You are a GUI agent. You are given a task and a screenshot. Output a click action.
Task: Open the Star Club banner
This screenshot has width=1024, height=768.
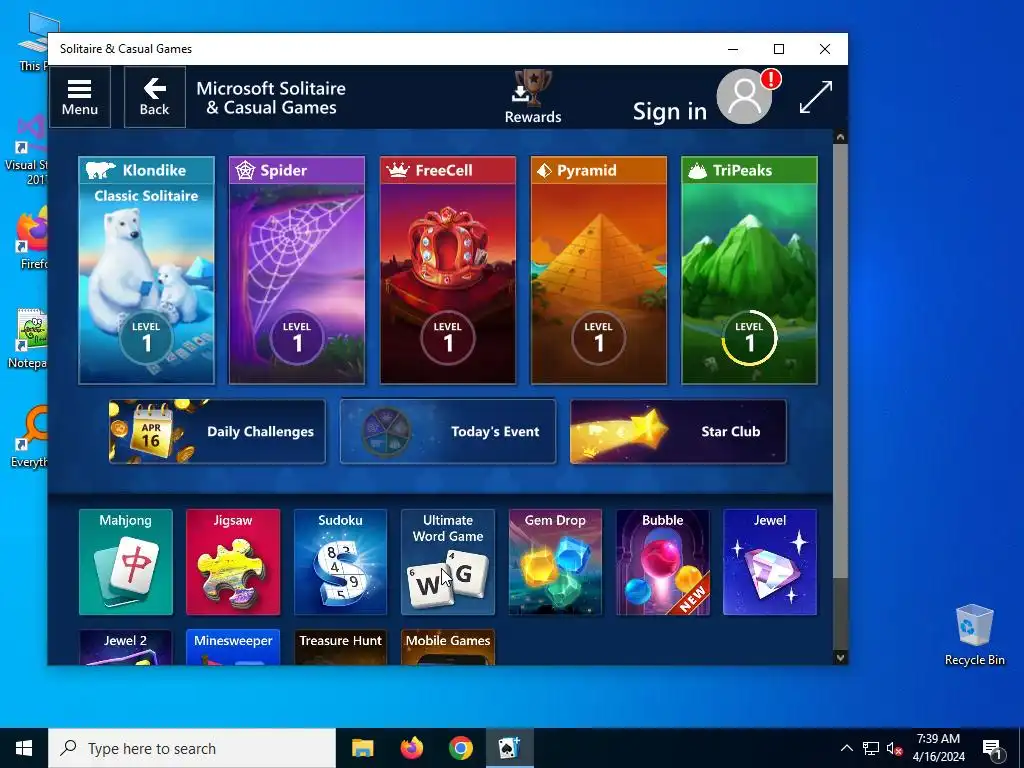click(678, 432)
